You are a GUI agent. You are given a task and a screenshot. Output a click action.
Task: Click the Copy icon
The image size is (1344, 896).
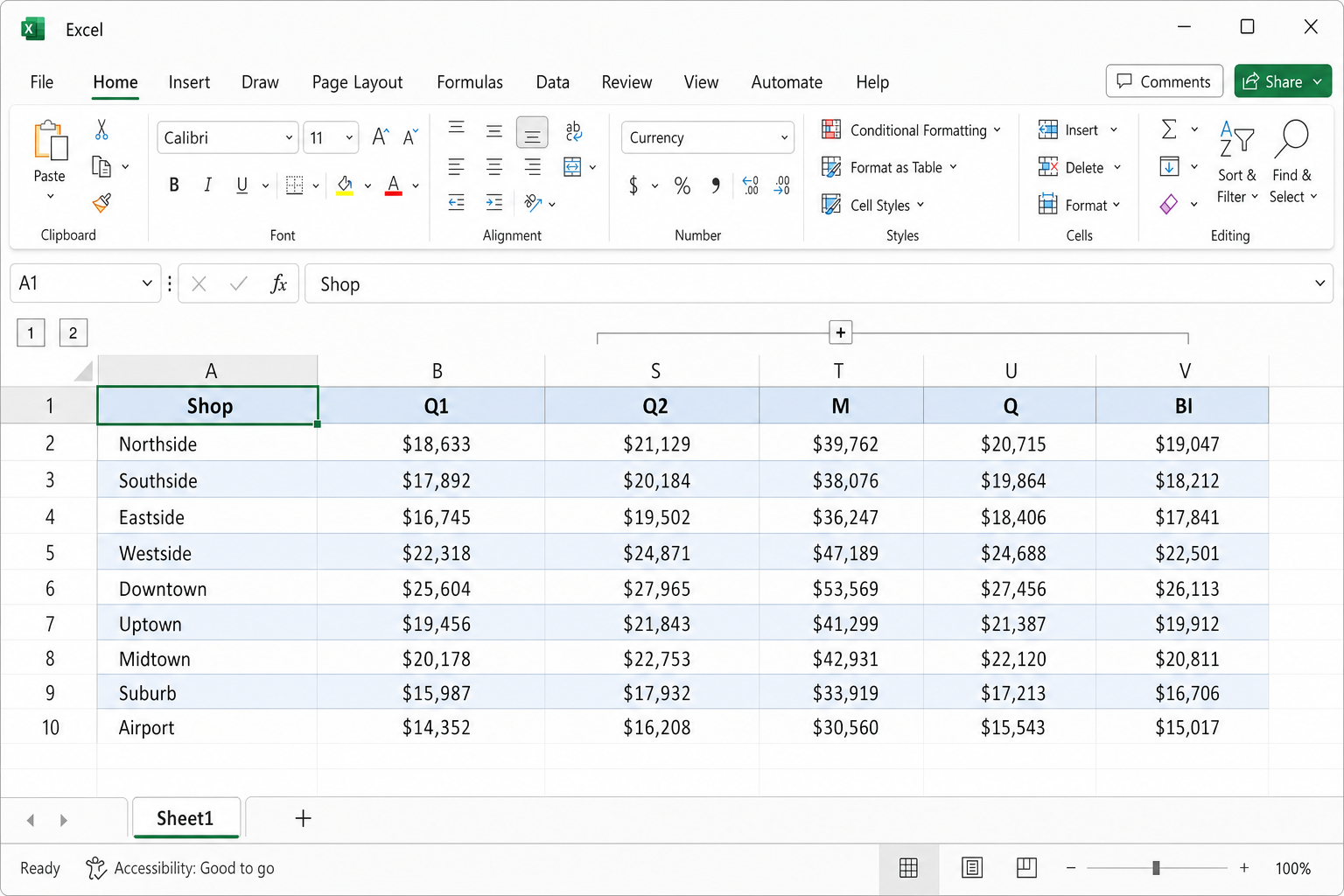point(101,166)
